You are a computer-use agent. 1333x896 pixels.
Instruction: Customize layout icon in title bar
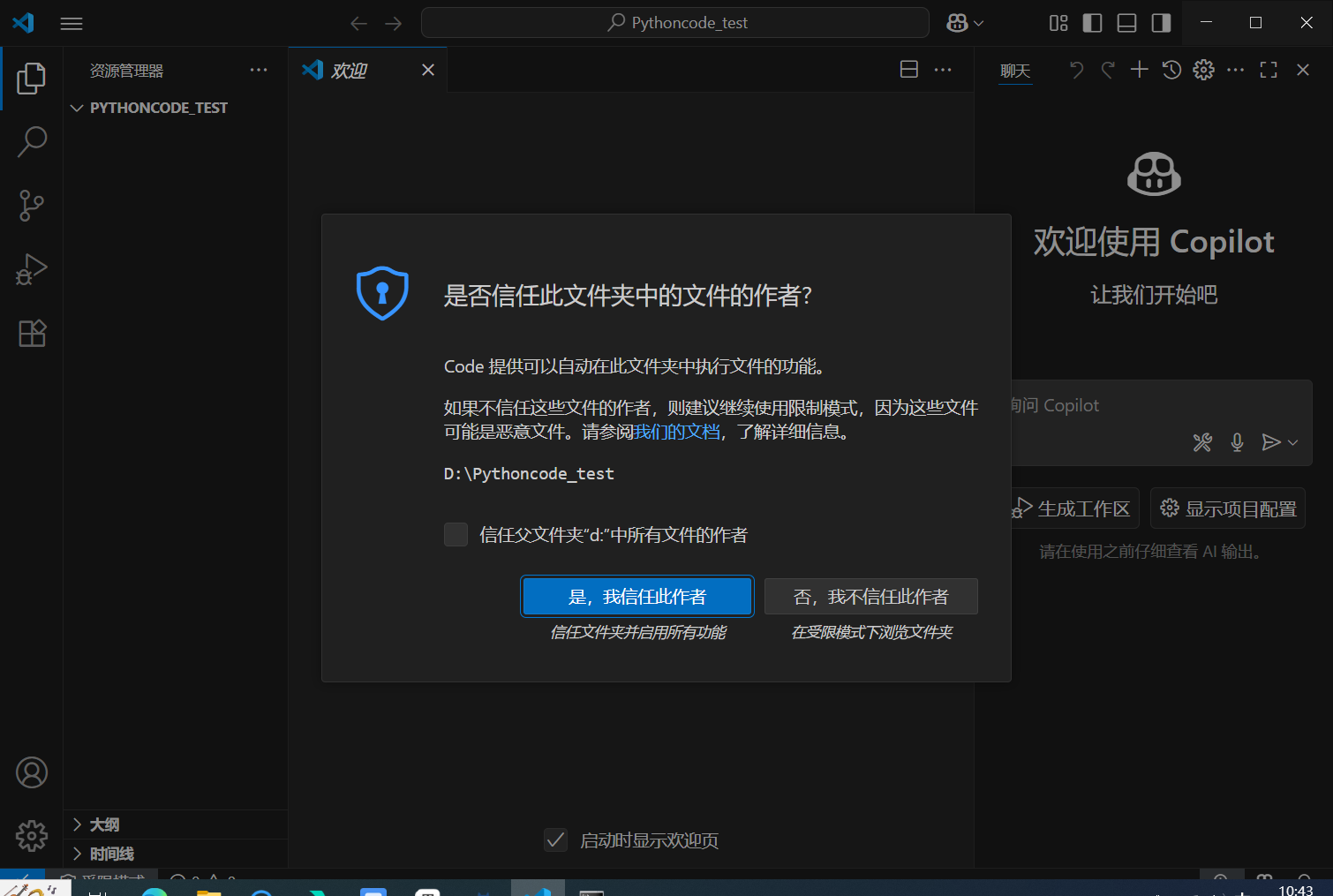pos(1058,23)
